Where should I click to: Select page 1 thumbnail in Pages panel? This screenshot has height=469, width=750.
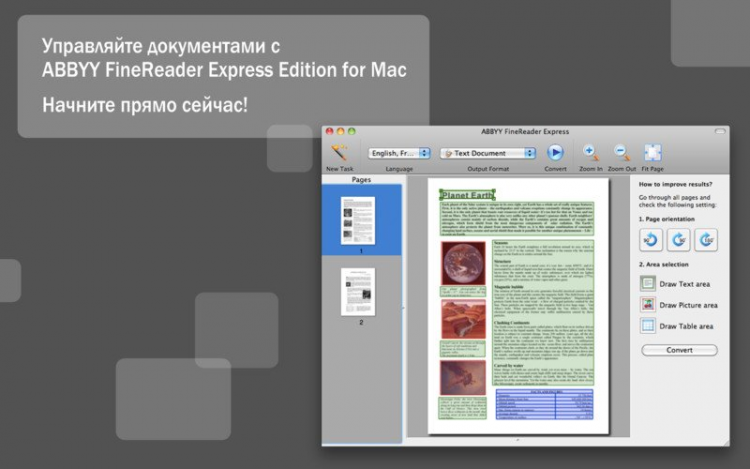(x=358, y=220)
